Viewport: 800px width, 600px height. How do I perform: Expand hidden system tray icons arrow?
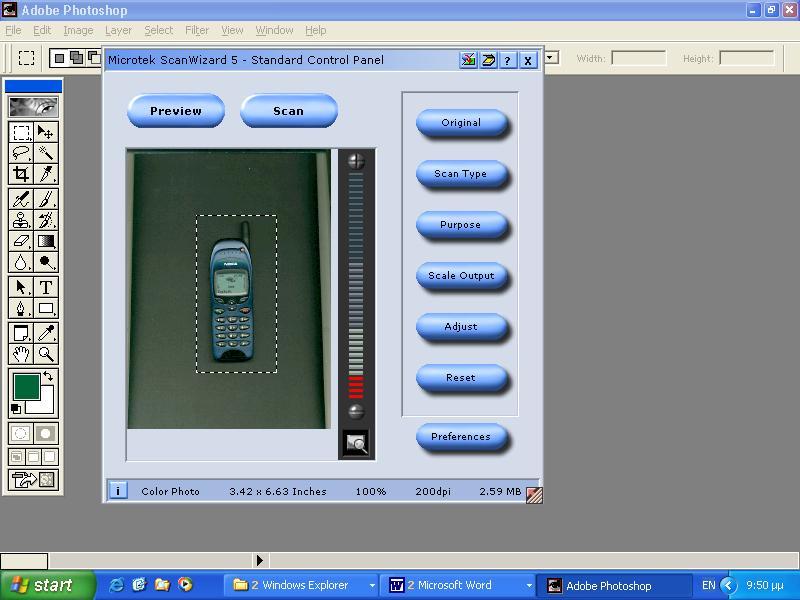pos(729,585)
